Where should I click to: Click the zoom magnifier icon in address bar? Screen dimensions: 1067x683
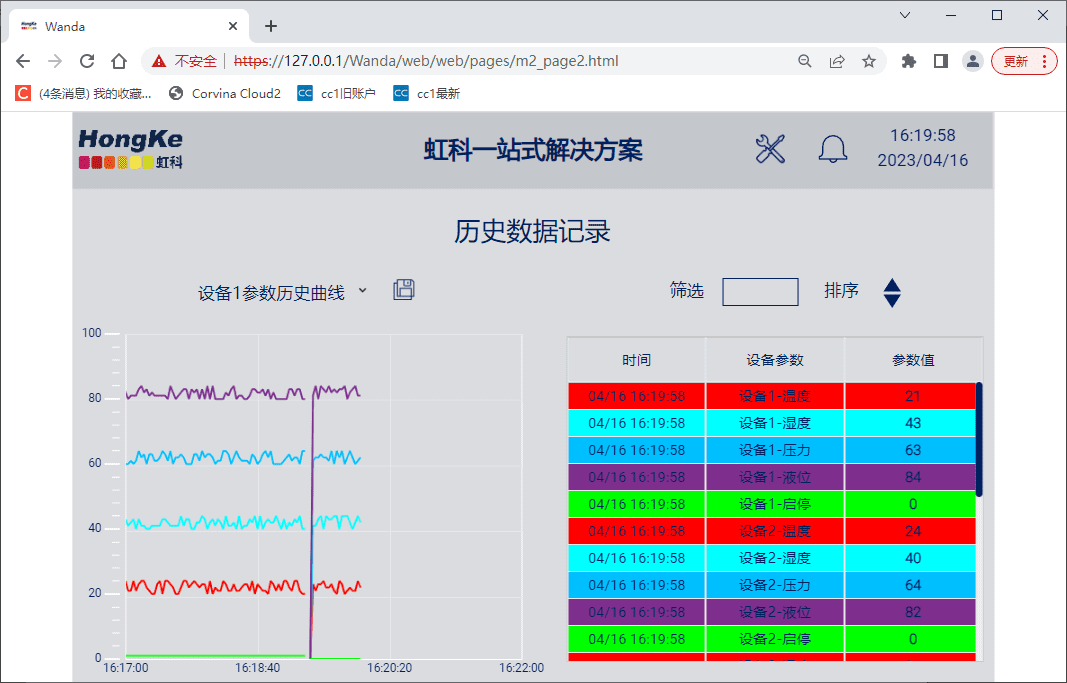[805, 61]
